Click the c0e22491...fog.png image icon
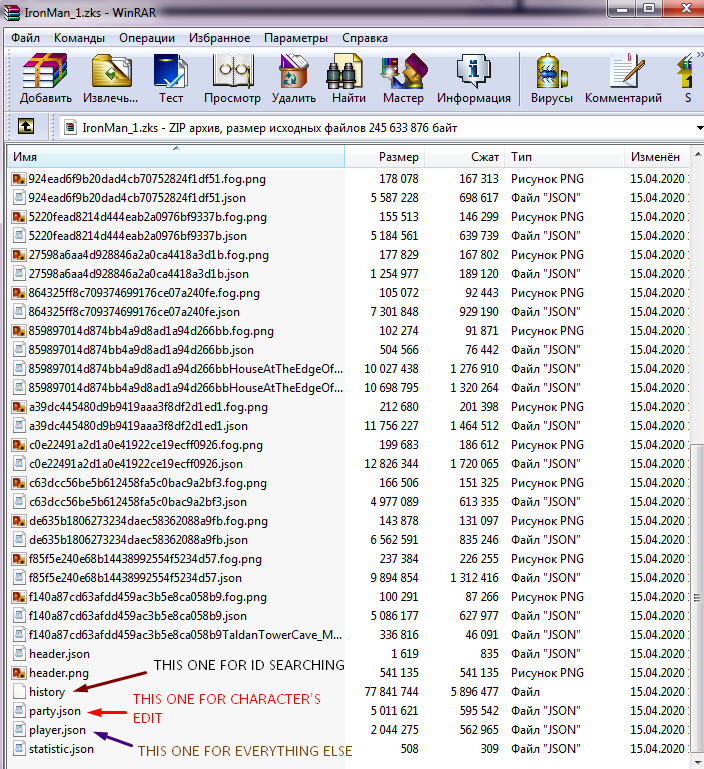Image resolution: width=704 pixels, height=769 pixels. (19, 445)
